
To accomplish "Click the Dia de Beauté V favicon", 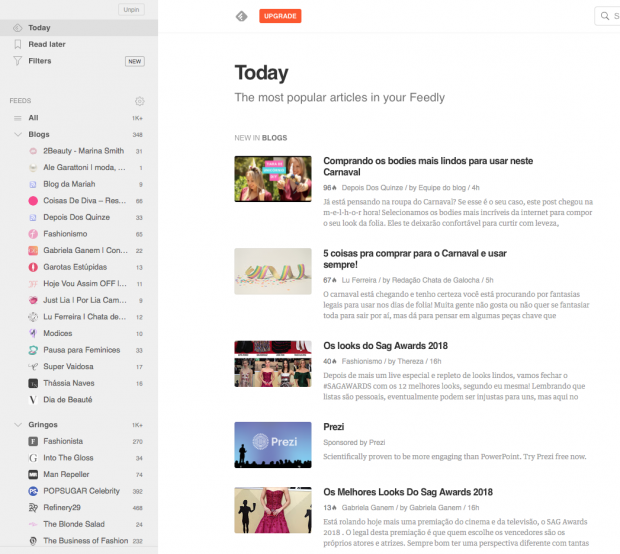I will (x=33, y=400).
